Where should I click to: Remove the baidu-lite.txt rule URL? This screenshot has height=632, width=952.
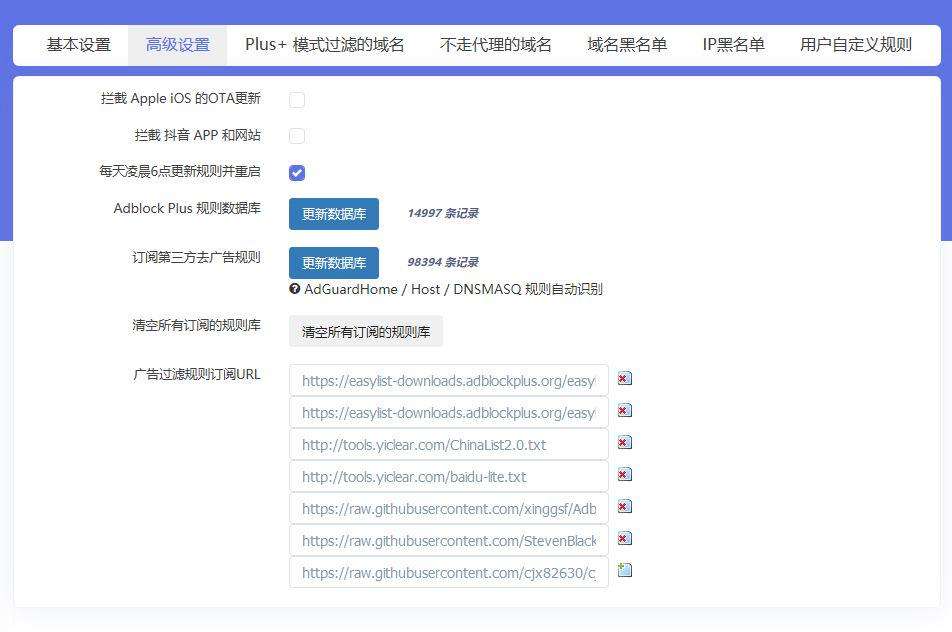(x=624, y=474)
